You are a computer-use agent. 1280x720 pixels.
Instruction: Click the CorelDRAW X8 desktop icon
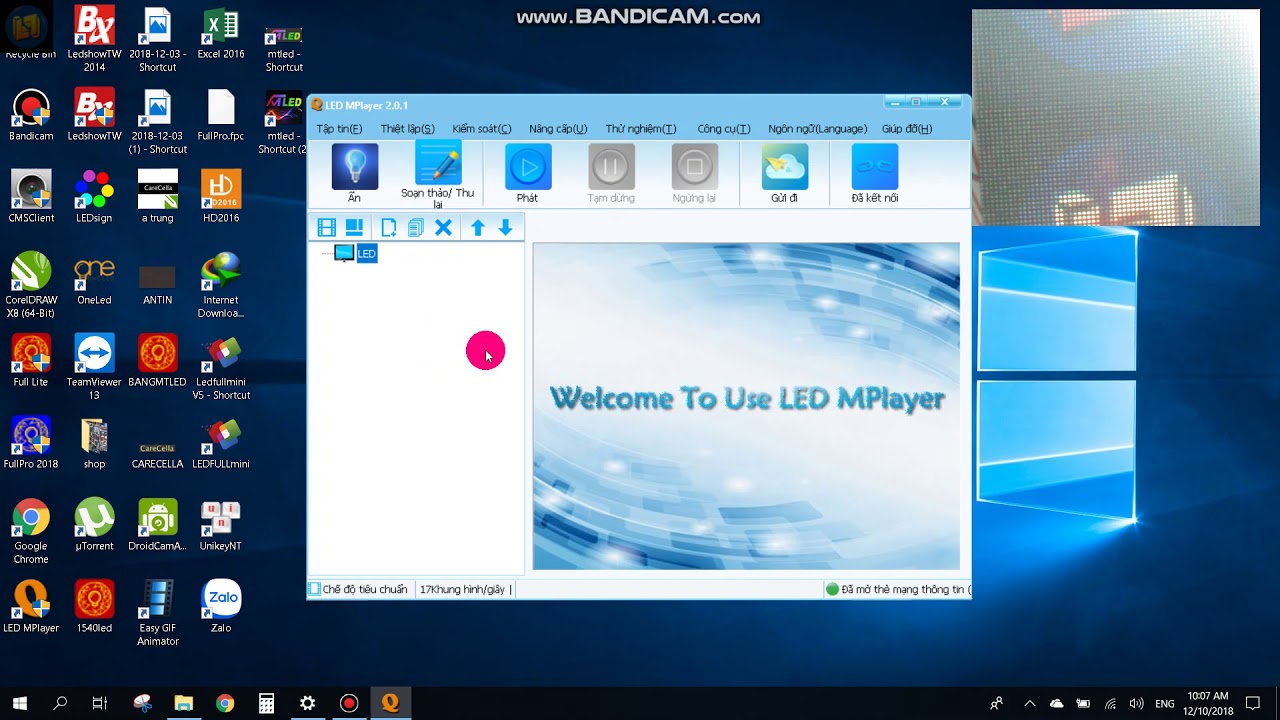(31, 285)
